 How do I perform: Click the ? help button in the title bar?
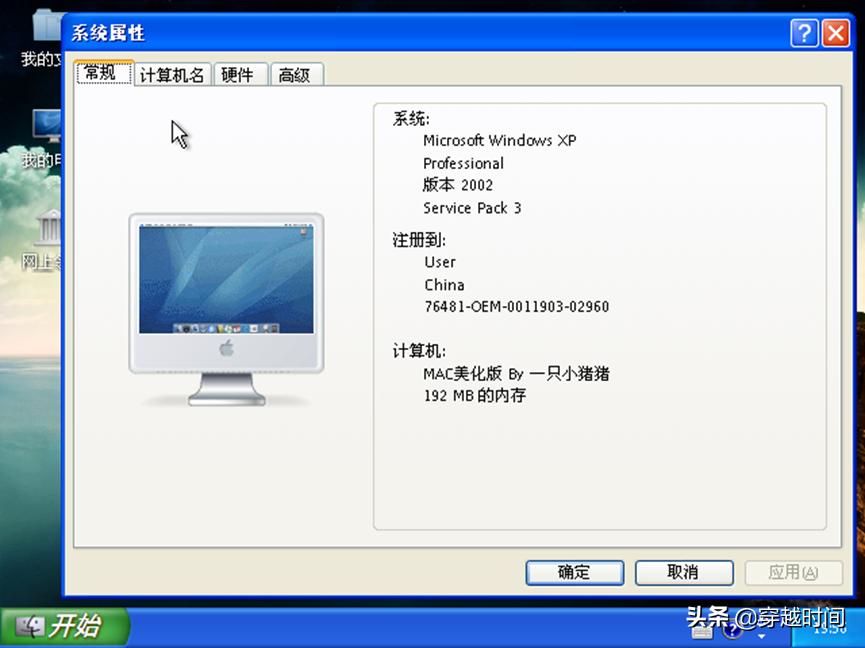(x=804, y=33)
